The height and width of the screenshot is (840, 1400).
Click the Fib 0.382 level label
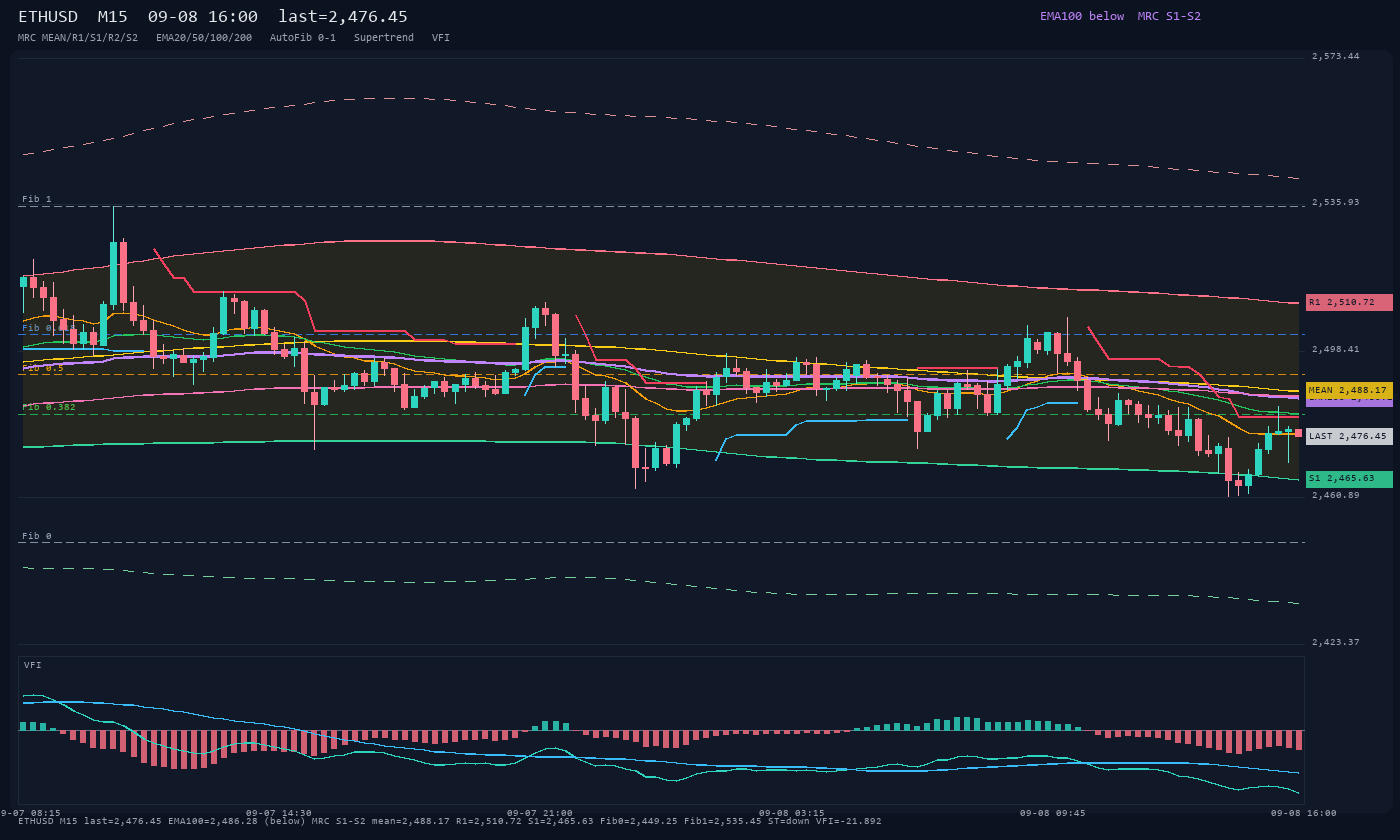49,407
